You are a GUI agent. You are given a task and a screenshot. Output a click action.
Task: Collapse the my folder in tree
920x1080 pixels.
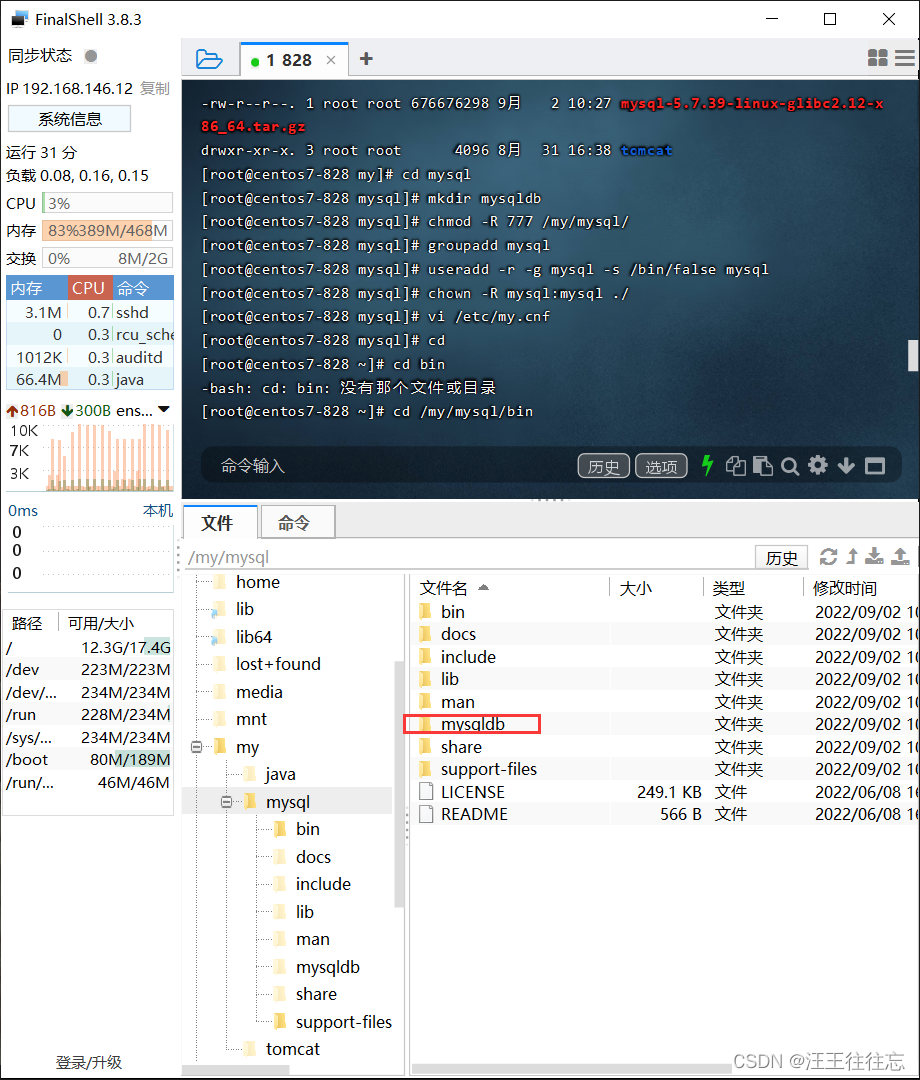tap(196, 746)
